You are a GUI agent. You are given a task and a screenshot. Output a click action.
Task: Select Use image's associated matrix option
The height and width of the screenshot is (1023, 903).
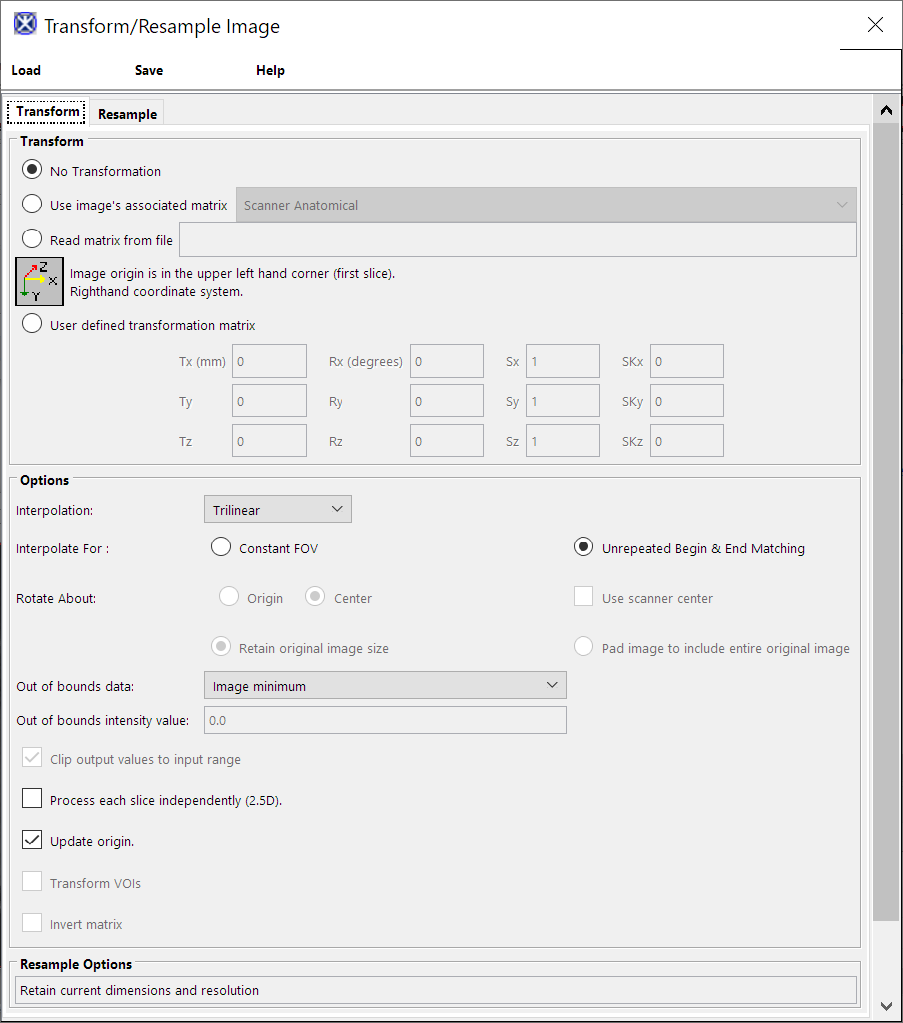[x=32, y=205]
